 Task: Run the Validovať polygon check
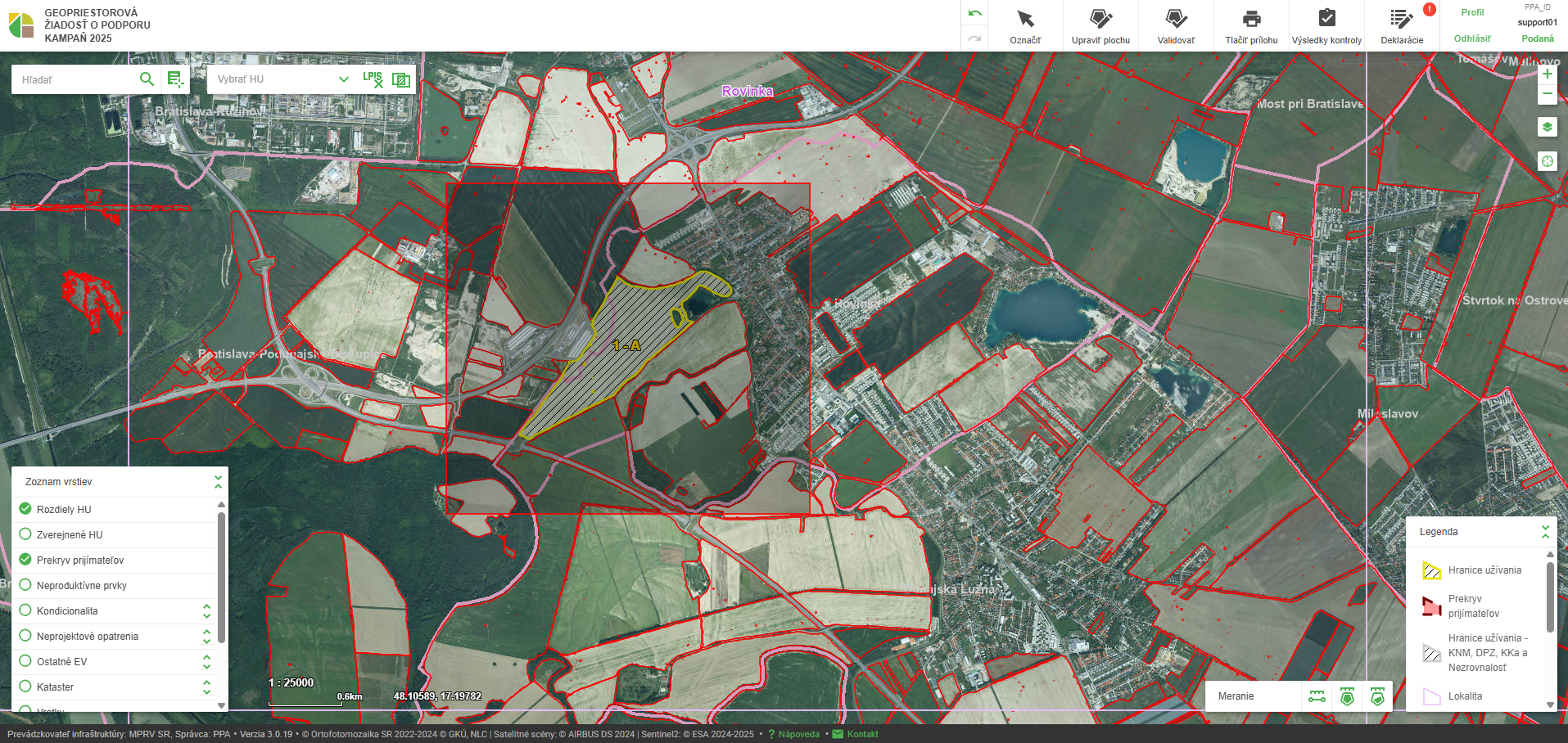[x=1176, y=20]
